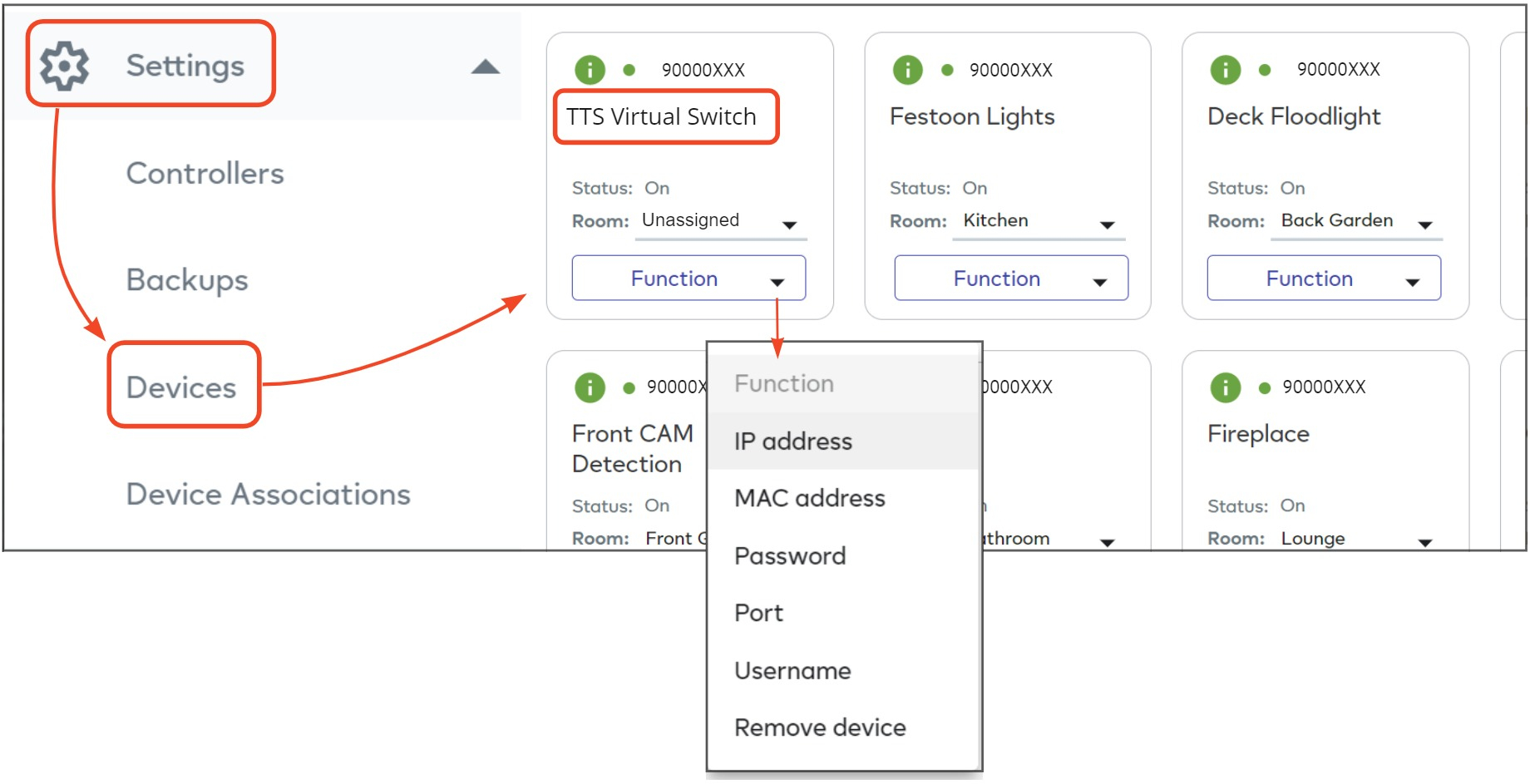The width and height of the screenshot is (1530, 784).
Task: Navigate to Device Associations in the sidebar
Action: click(x=268, y=494)
